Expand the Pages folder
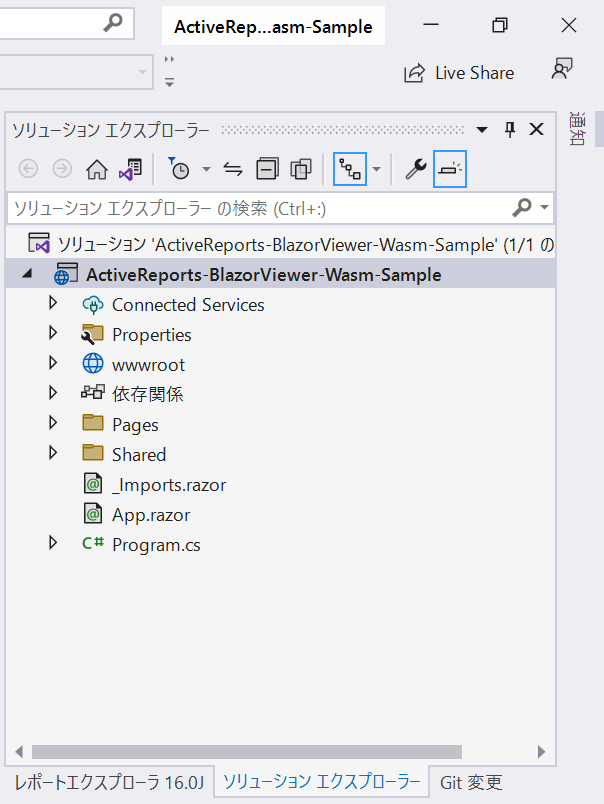 point(53,423)
